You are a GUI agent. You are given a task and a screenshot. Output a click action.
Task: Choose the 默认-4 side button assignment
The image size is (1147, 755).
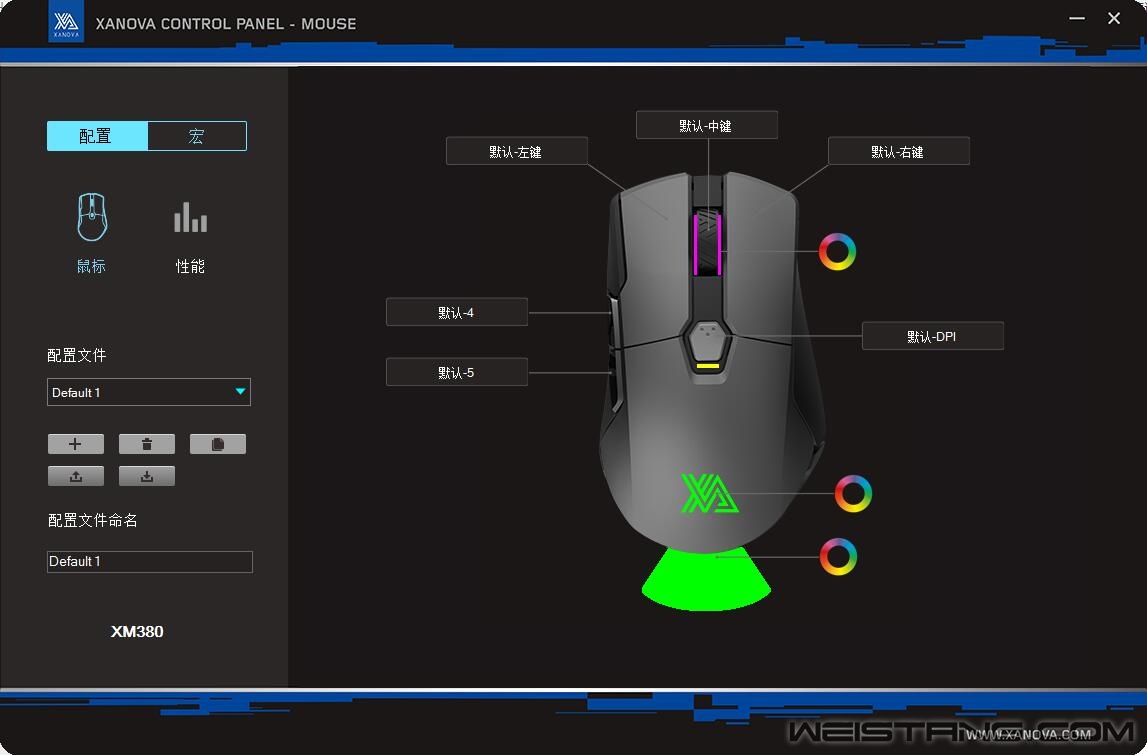click(x=456, y=313)
